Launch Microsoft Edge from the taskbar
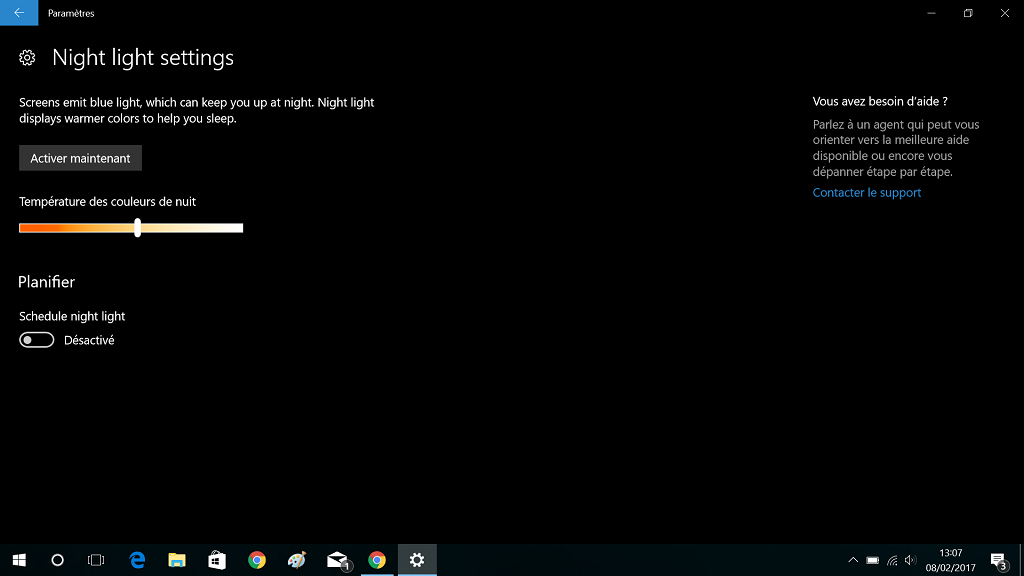 tap(137, 560)
